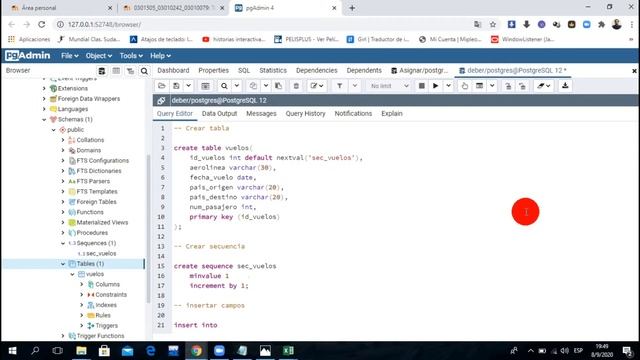Select the Materialized Views tree item
Image resolution: width=640 pixels, height=360 pixels.
[x=102, y=222]
